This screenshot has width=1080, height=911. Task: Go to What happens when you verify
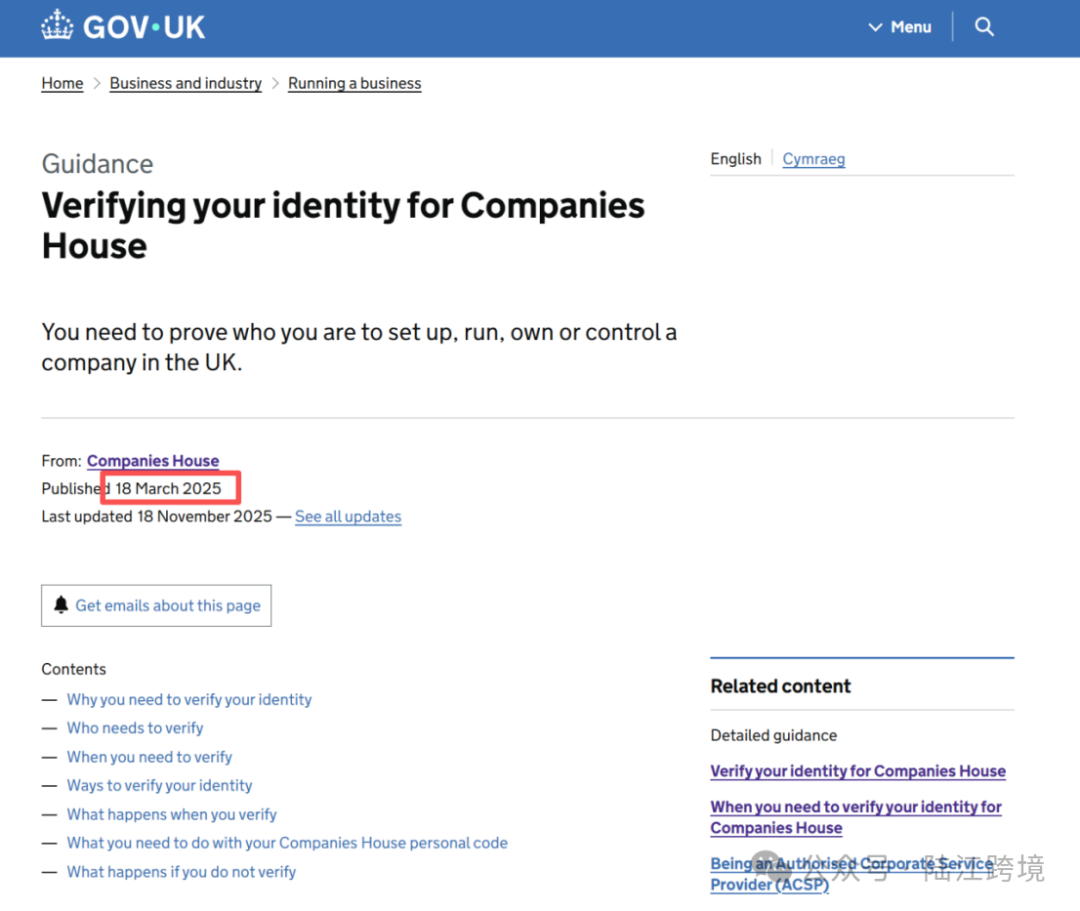coord(171,814)
